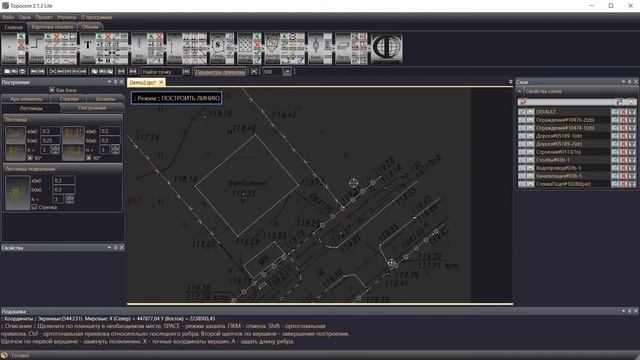Toggle the left staircase 90° checkbox
Viewport: 640px width, 360px height.
pos(30,158)
